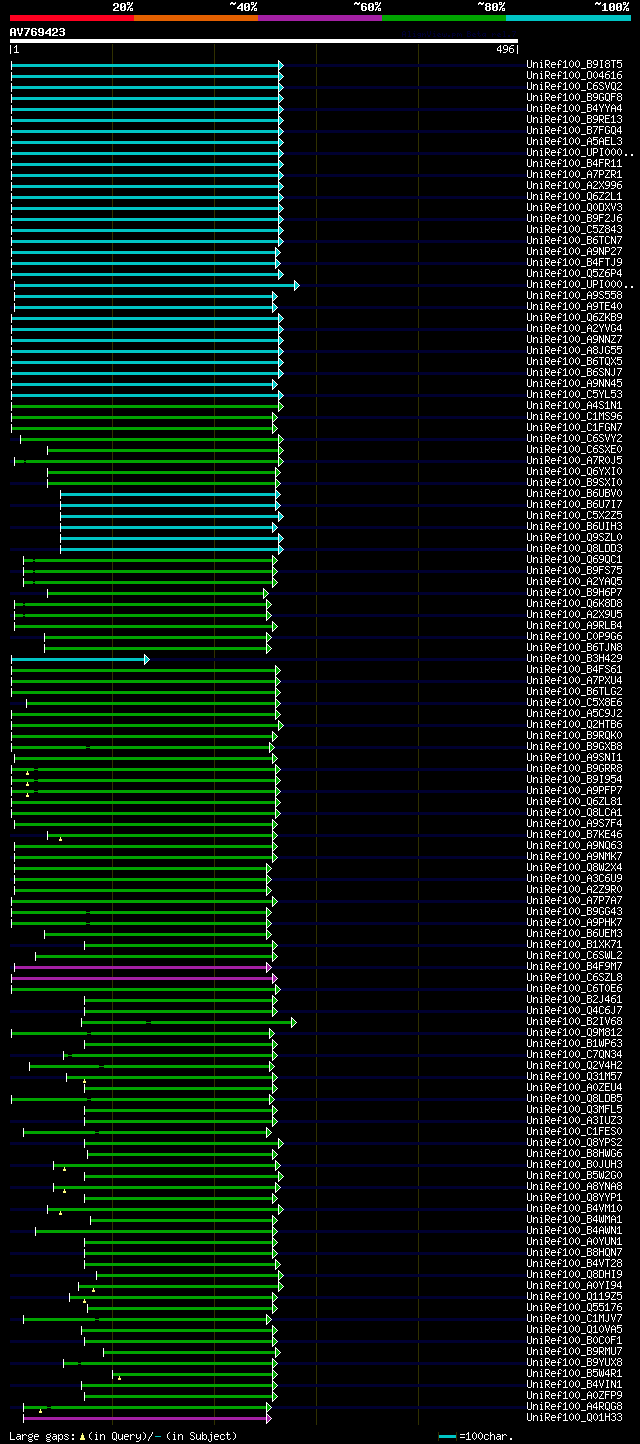
Task: Select the UniRef100_A9NP27 label
Action: [x=574, y=251]
